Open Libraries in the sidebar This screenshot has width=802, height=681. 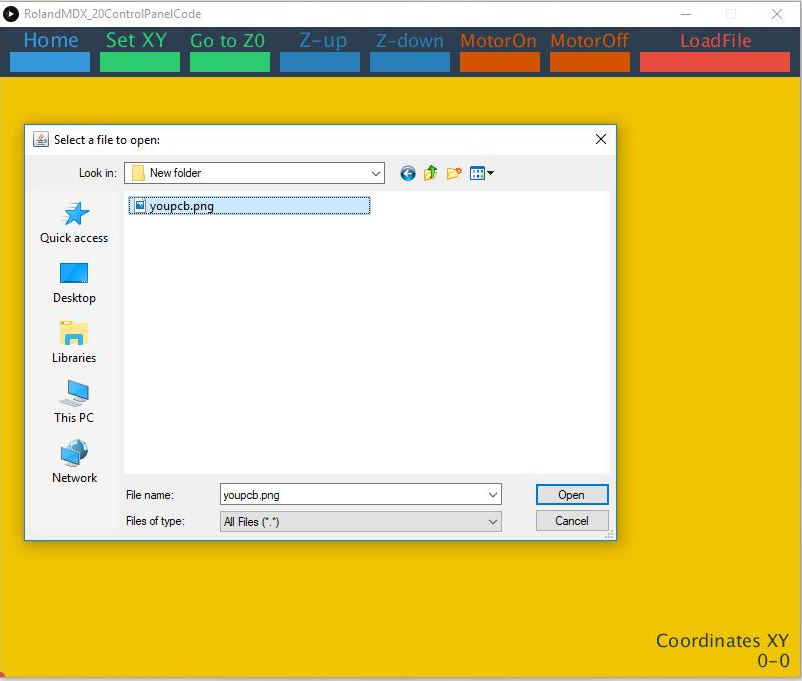point(74,342)
